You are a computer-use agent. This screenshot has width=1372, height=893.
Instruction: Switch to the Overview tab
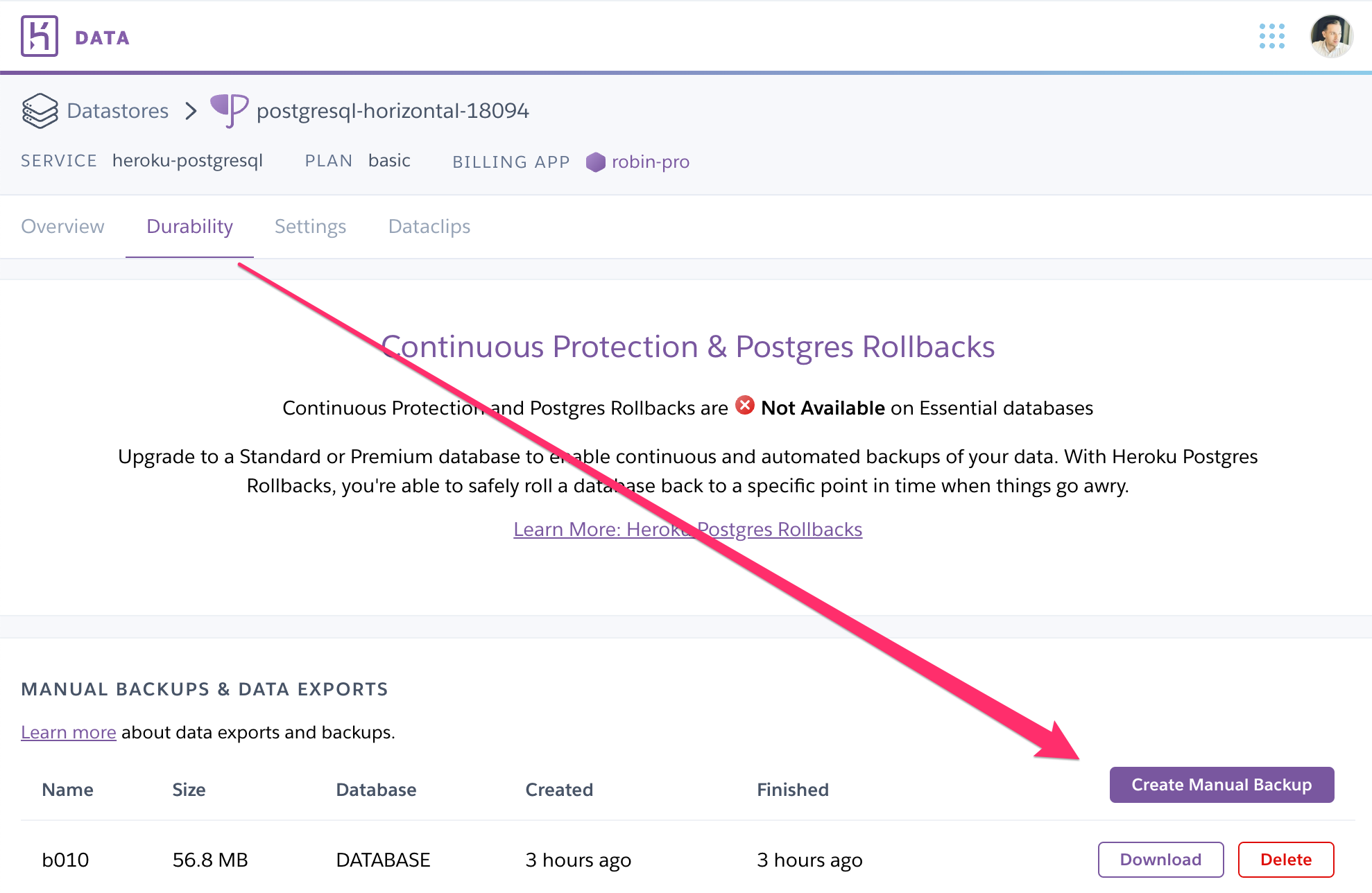point(63,225)
